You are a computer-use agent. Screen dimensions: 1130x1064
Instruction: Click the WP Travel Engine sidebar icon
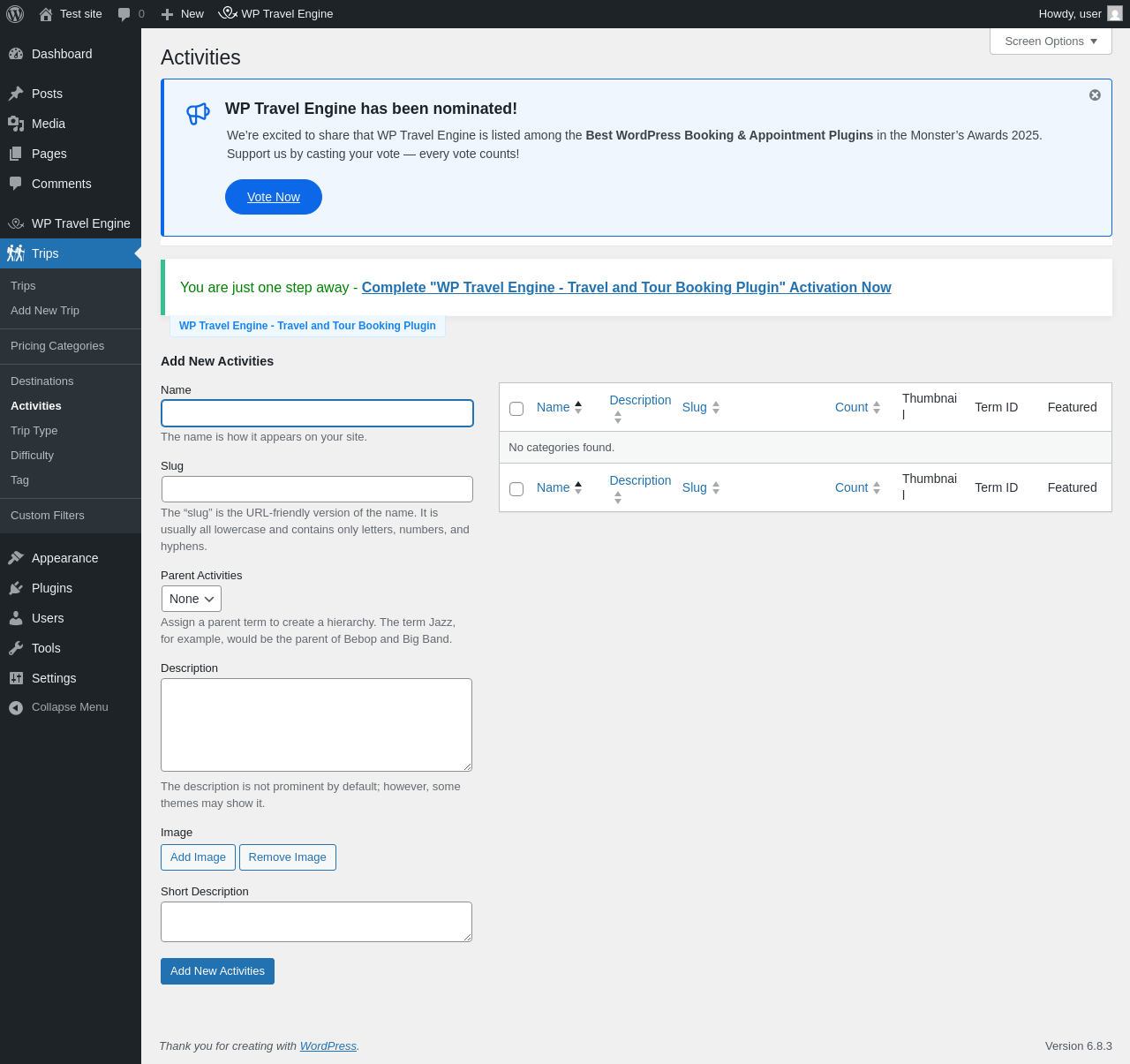(x=16, y=223)
